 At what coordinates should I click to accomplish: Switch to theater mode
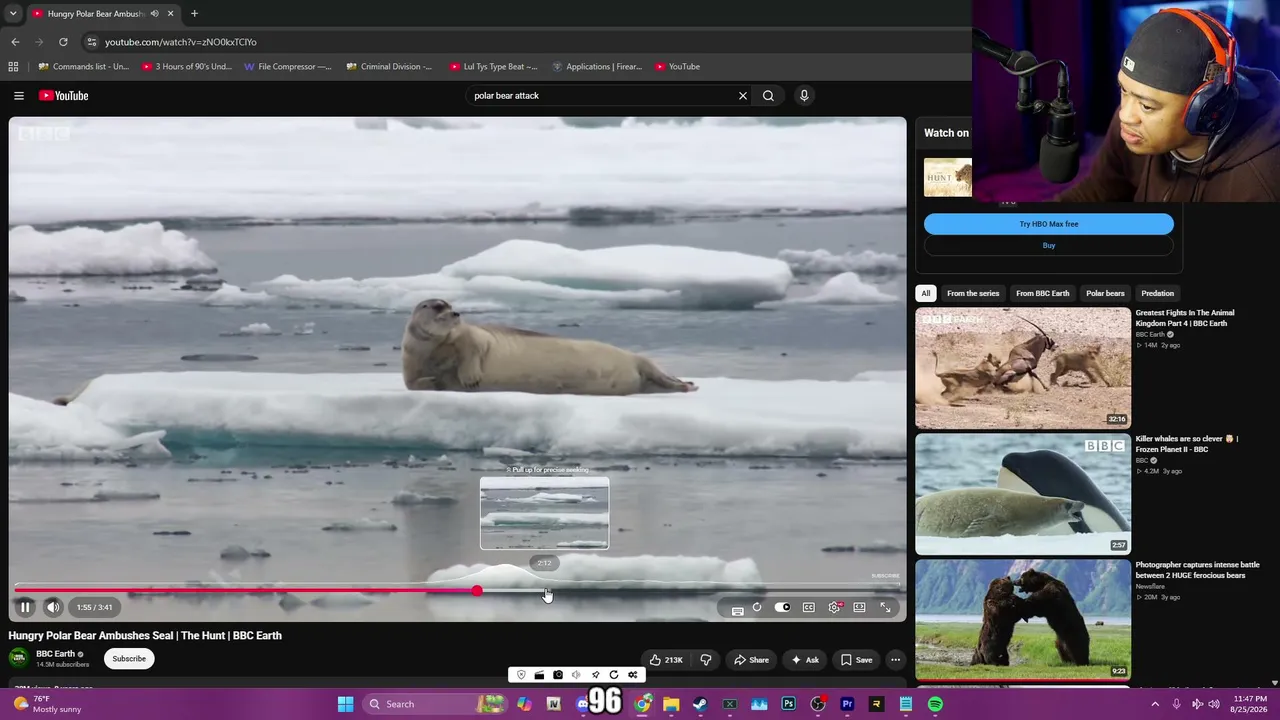tap(859, 607)
